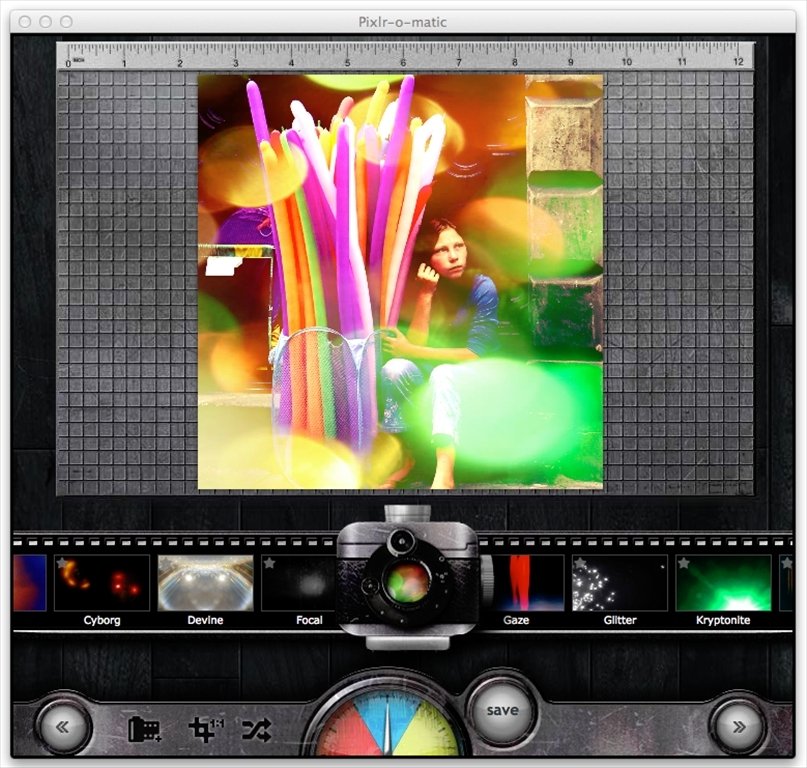
Task: Click the edited photo preview
Action: click(x=400, y=282)
